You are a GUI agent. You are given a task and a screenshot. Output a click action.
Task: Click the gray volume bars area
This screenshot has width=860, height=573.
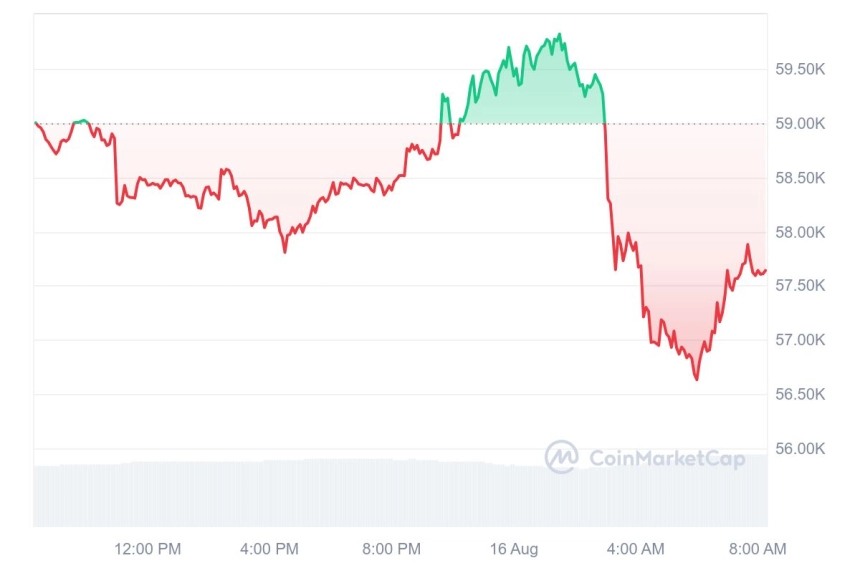[x=400, y=492]
